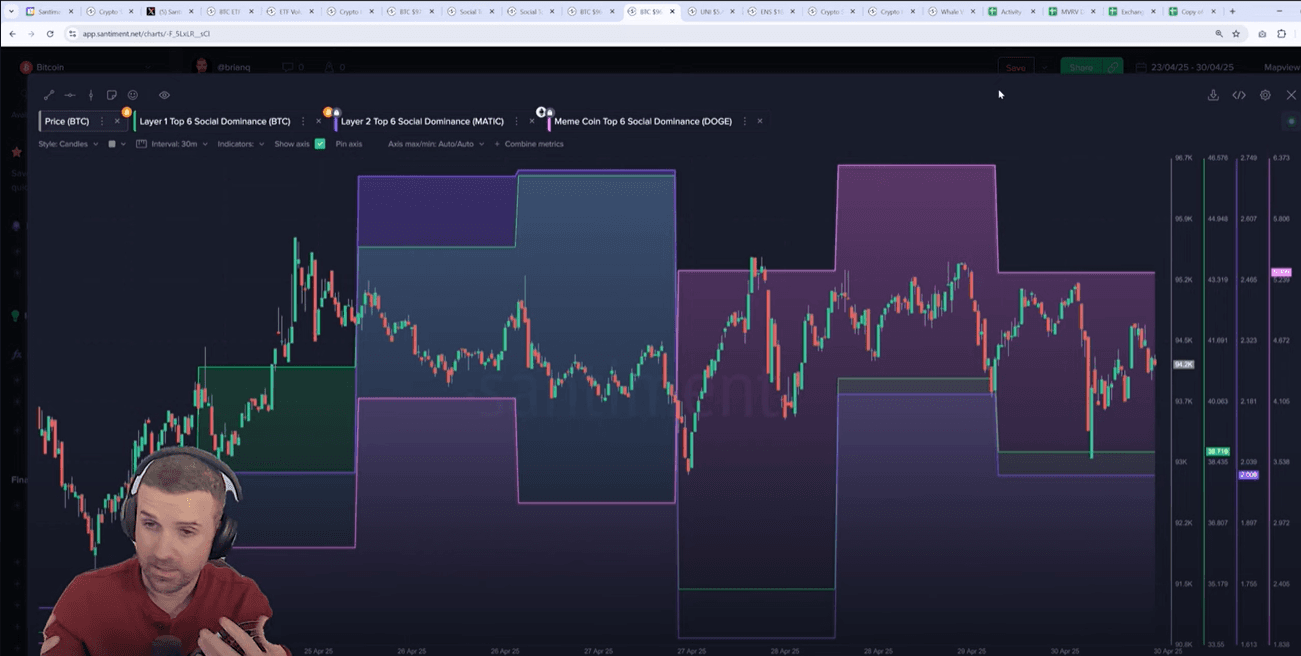Select the line drawing tool icon
This screenshot has width=1301, height=656.
(49, 95)
